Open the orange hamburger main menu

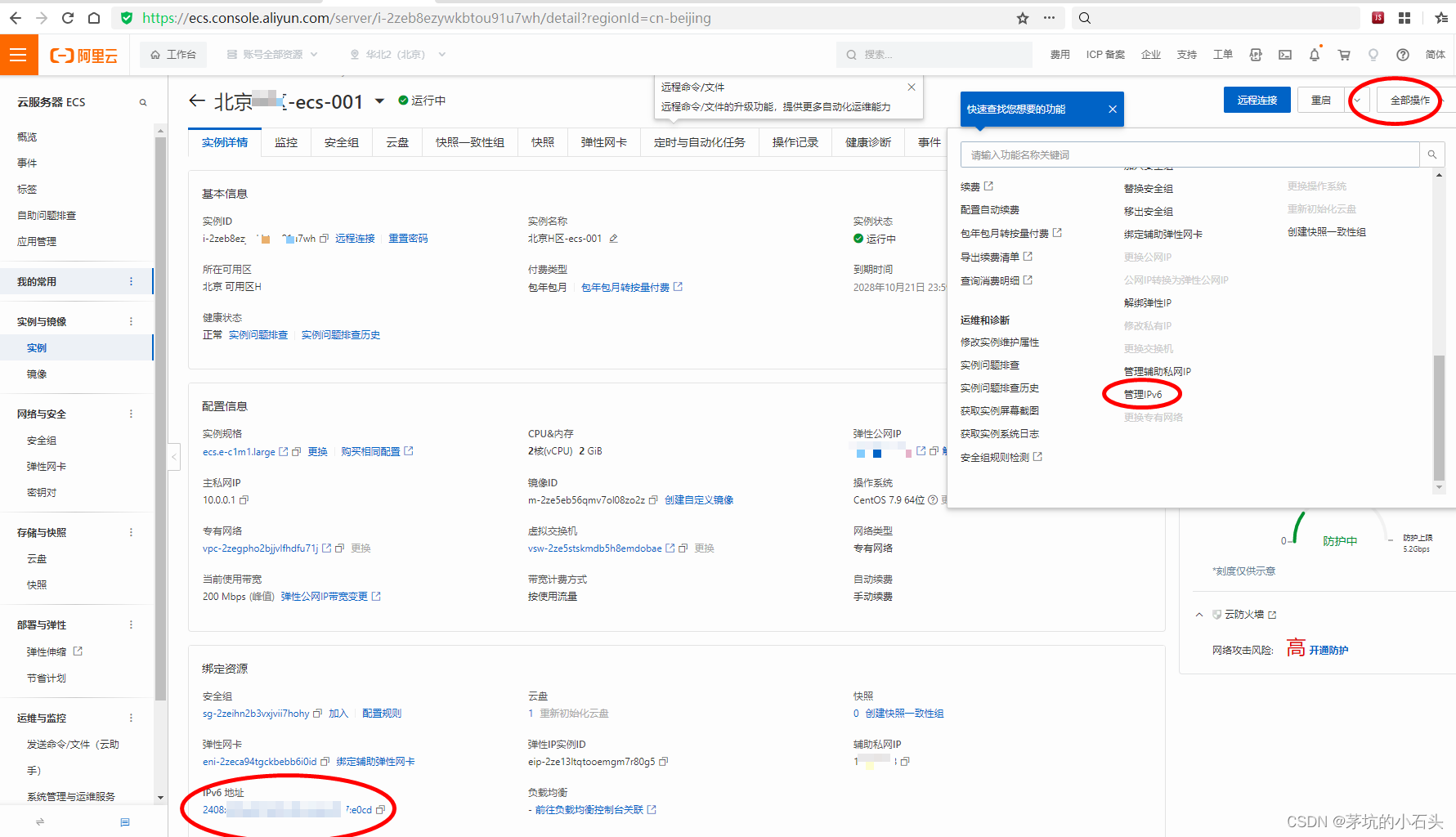[x=19, y=55]
